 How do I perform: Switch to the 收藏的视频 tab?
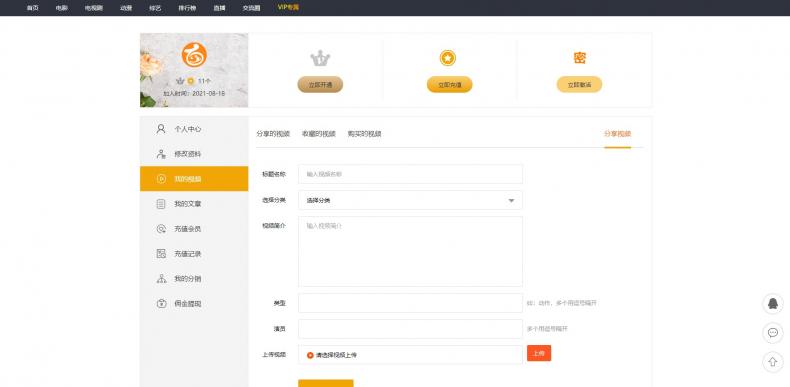[x=318, y=134]
